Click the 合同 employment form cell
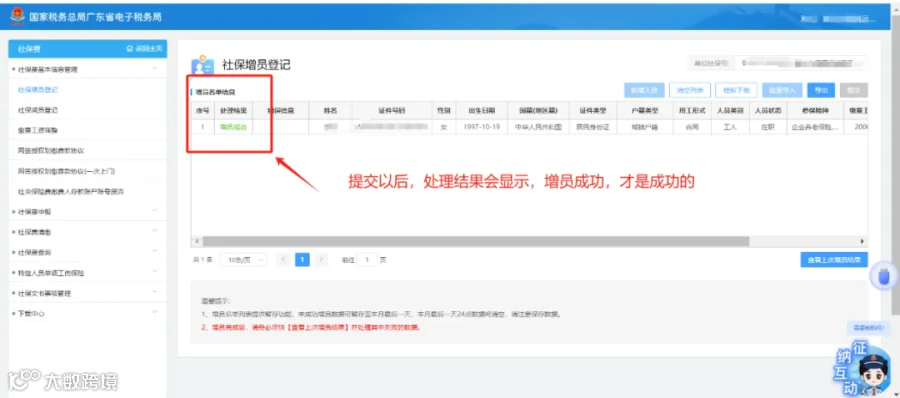The height and width of the screenshot is (398, 900). [x=692, y=127]
